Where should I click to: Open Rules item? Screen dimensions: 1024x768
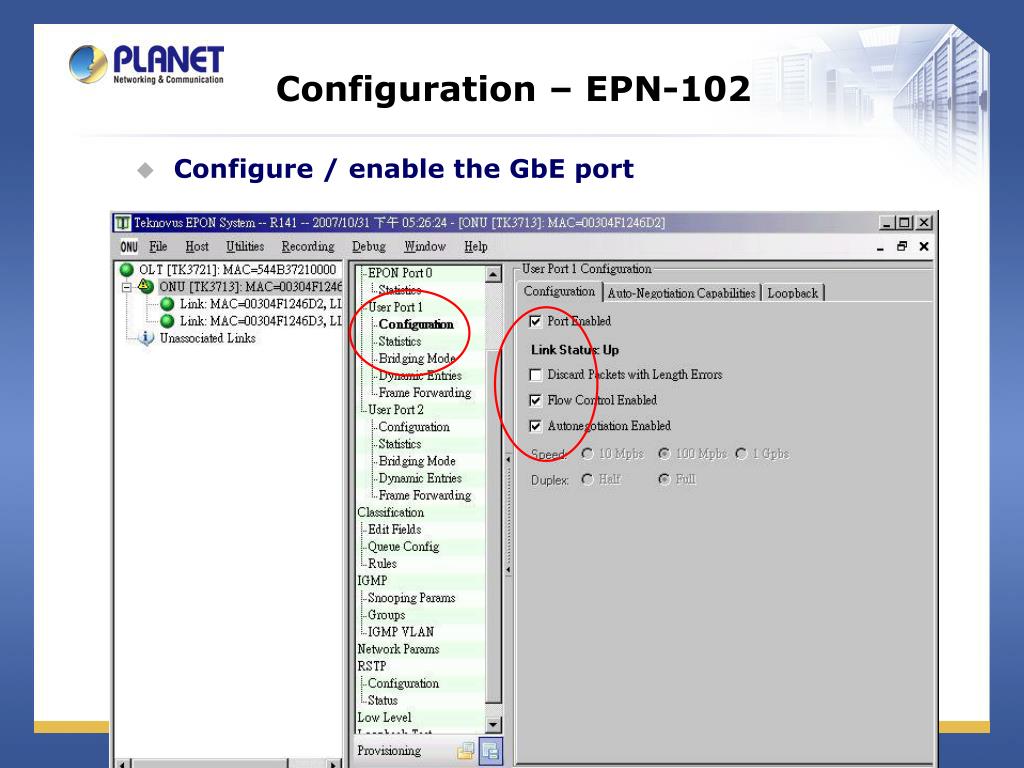(382, 564)
